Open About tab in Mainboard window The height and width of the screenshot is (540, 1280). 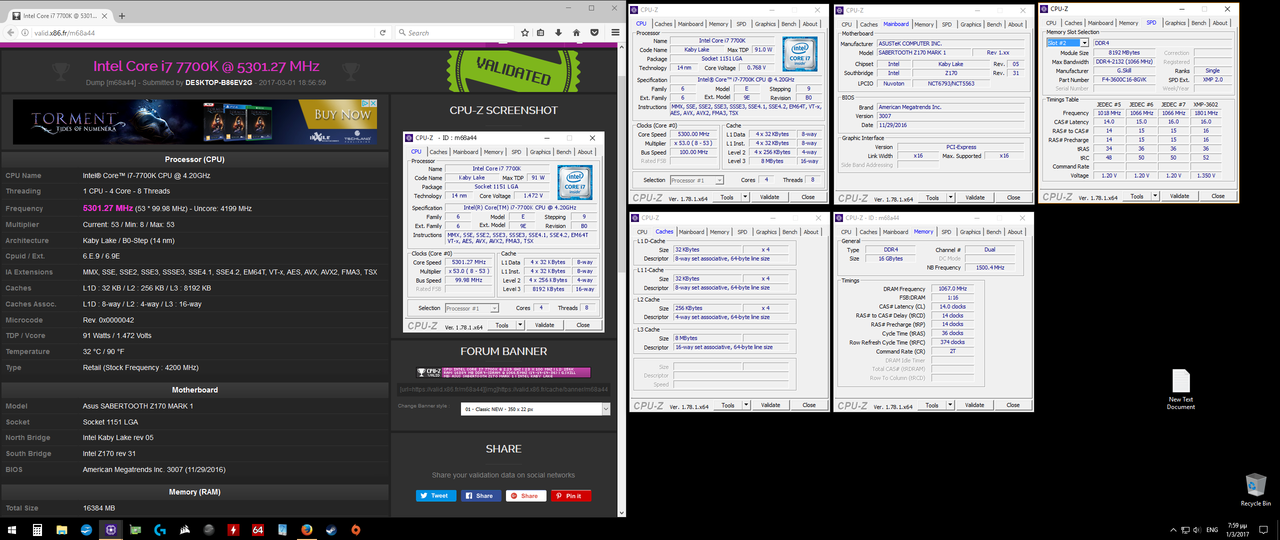[1015, 24]
